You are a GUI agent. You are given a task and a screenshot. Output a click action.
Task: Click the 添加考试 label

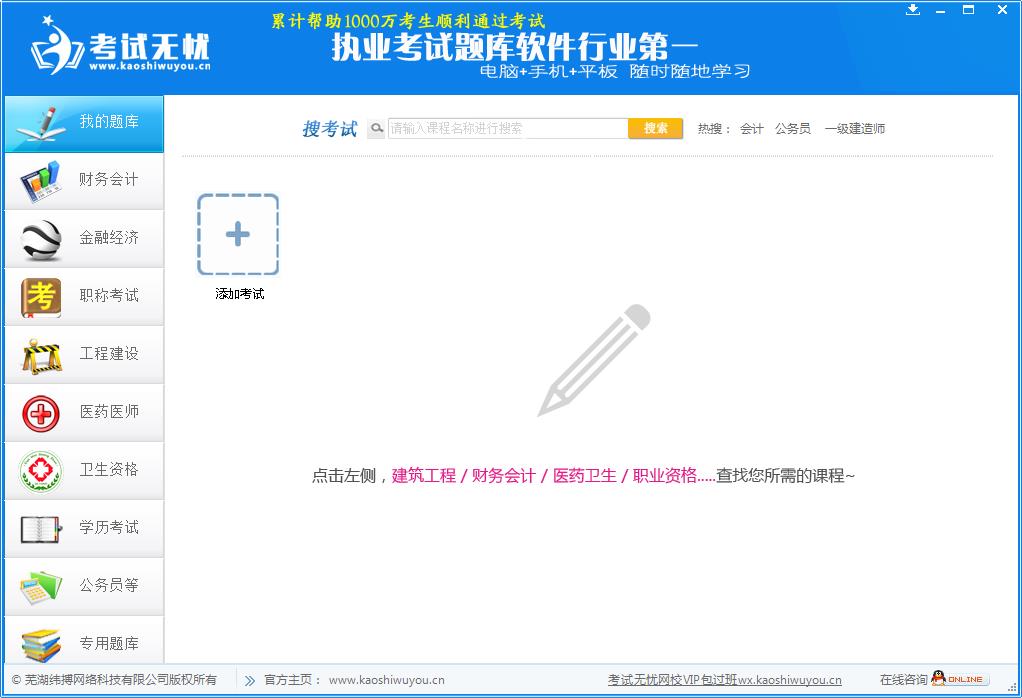[240, 294]
